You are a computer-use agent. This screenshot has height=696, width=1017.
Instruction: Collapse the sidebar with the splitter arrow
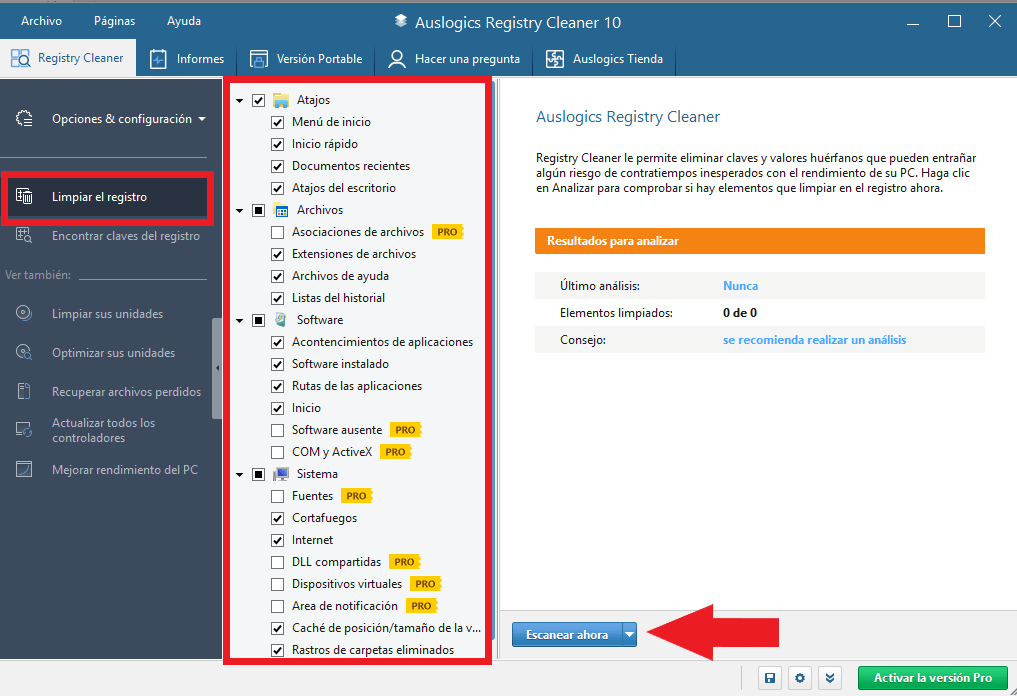(x=217, y=368)
